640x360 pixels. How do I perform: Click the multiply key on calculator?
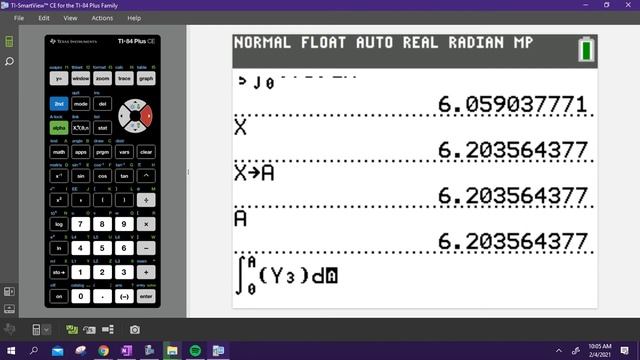click(x=146, y=224)
